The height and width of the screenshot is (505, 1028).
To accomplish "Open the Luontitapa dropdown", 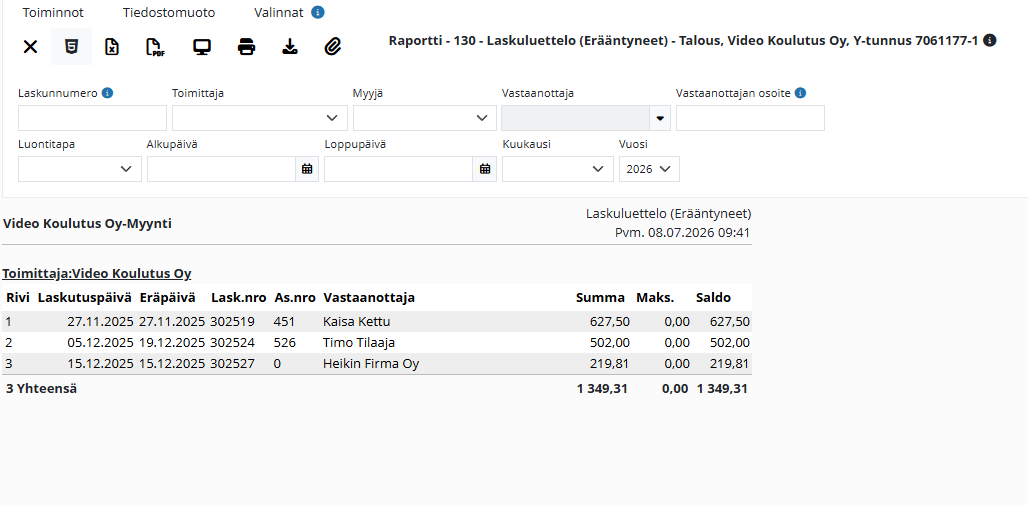I will [80, 169].
